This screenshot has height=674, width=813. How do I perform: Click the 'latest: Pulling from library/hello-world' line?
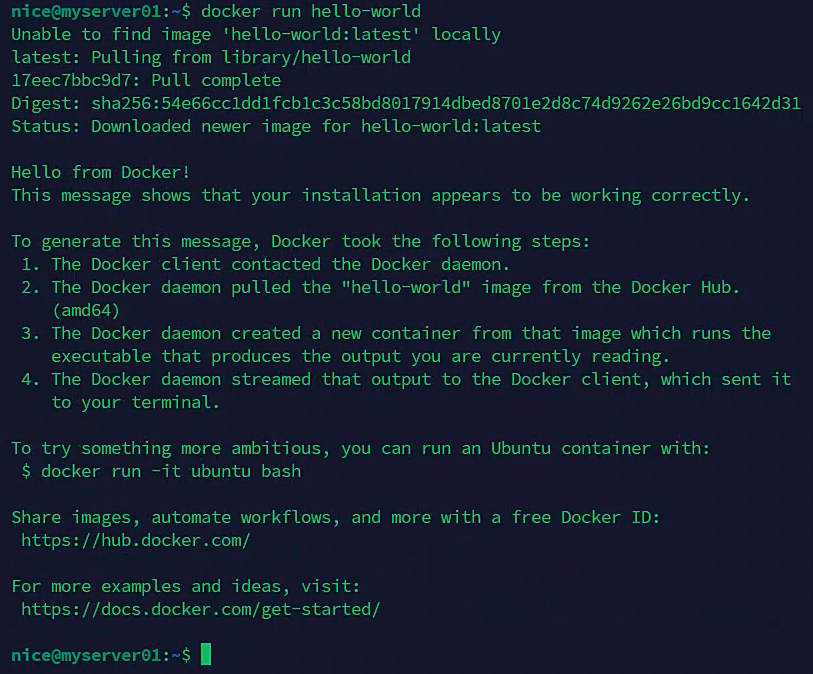click(x=211, y=57)
